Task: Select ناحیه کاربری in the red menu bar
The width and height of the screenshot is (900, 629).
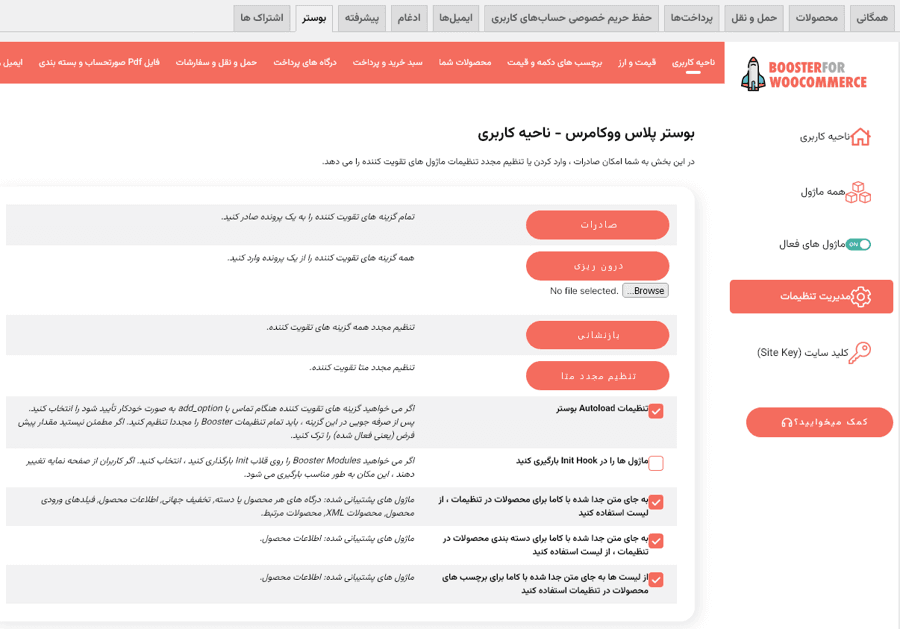Action: [x=693, y=62]
